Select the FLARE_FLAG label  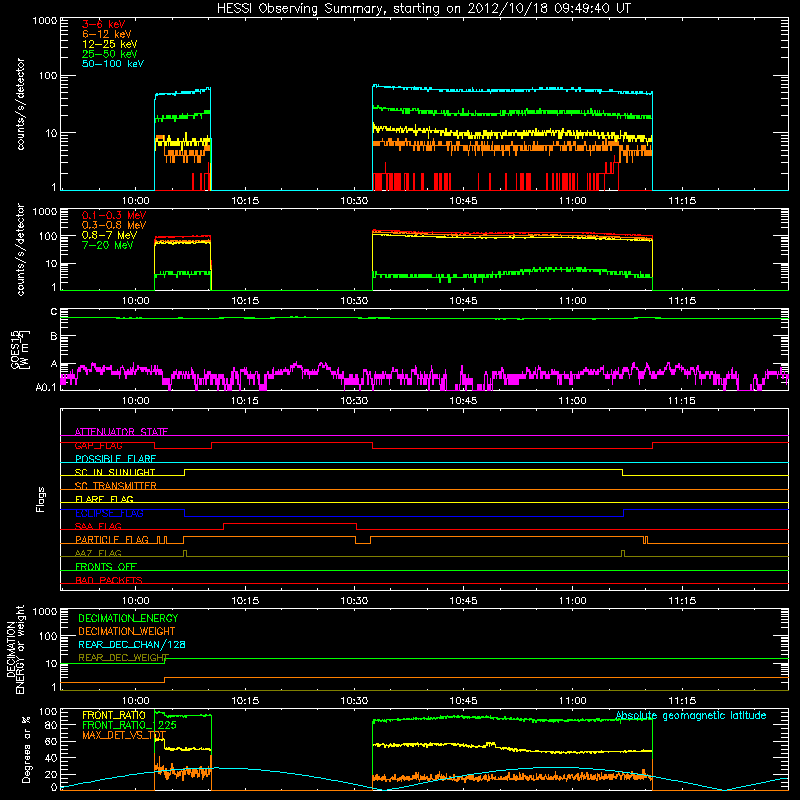(104, 499)
